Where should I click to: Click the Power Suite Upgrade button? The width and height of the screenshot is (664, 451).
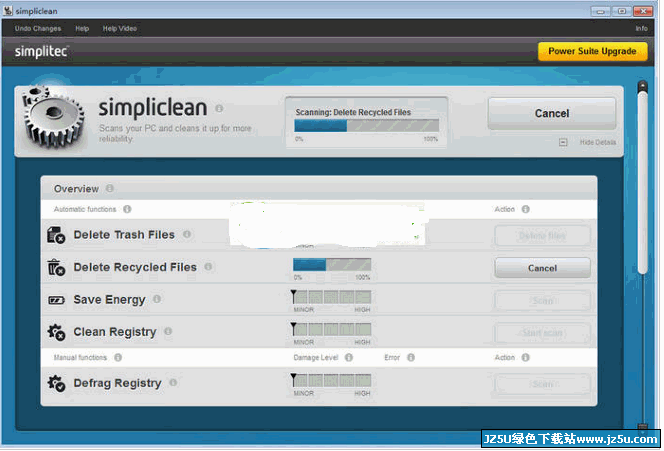coord(592,51)
